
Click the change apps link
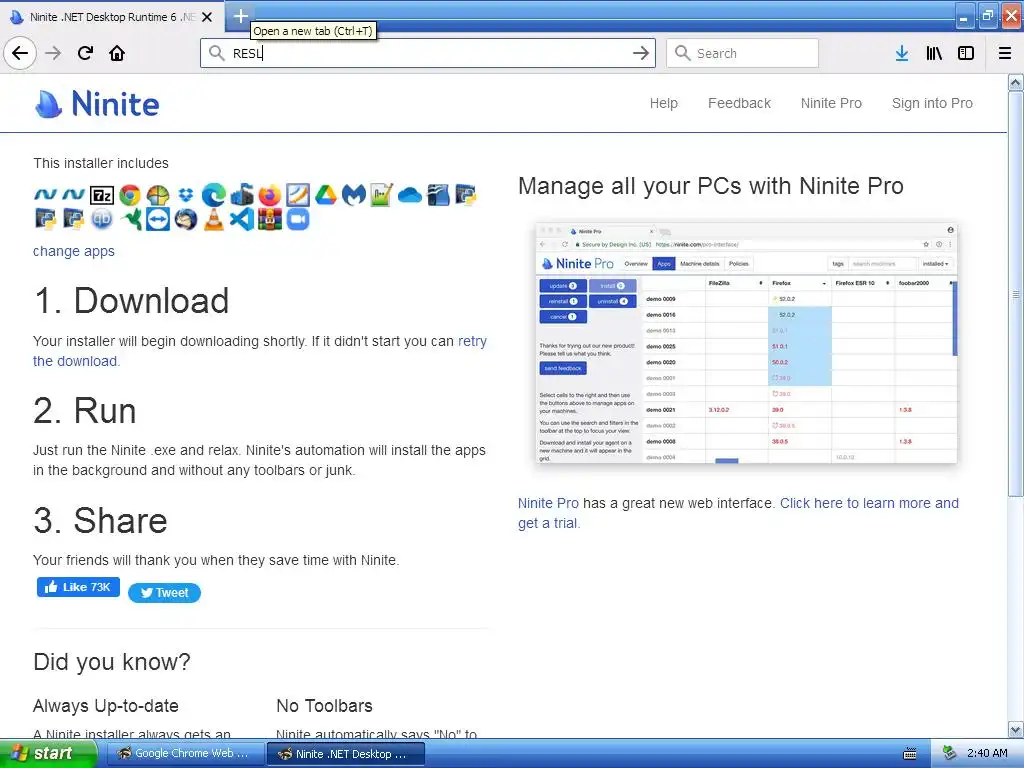pos(74,251)
